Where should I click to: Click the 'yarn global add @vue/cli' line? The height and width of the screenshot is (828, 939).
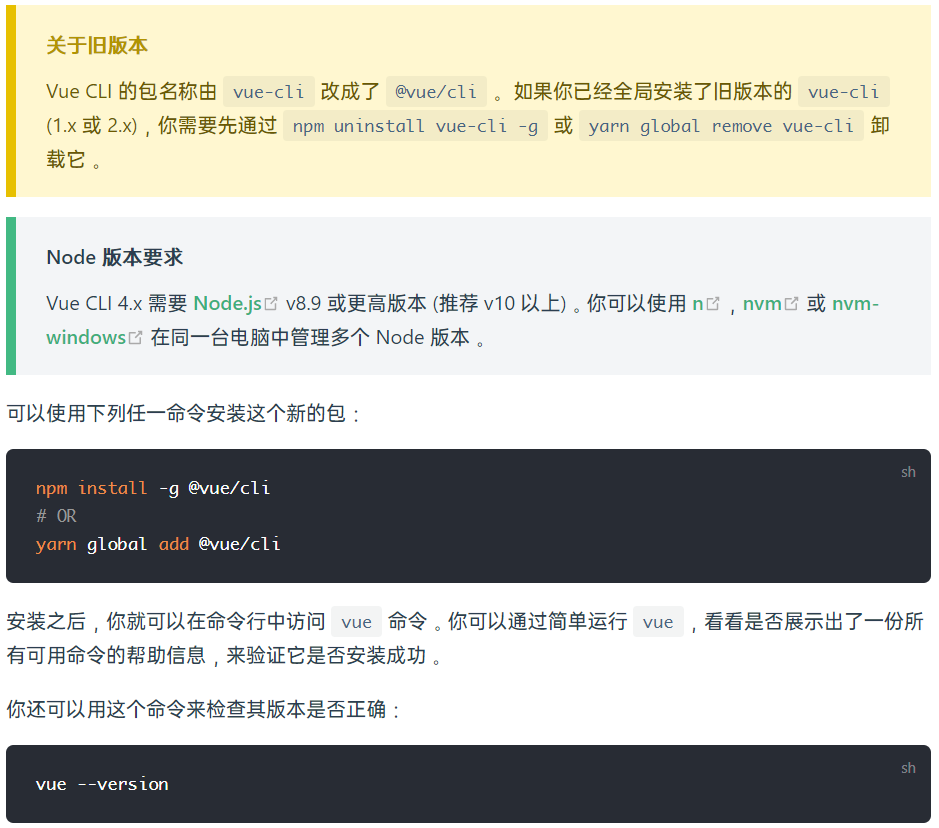157,544
